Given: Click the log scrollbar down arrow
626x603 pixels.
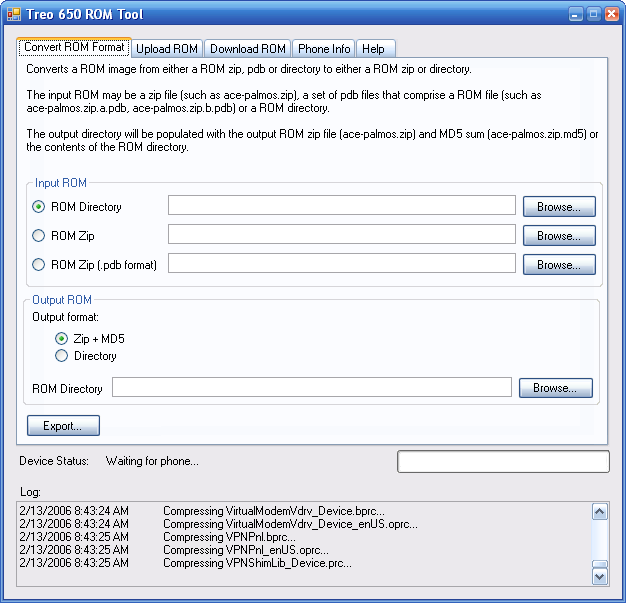Looking at the screenshot, I should 600,577.
